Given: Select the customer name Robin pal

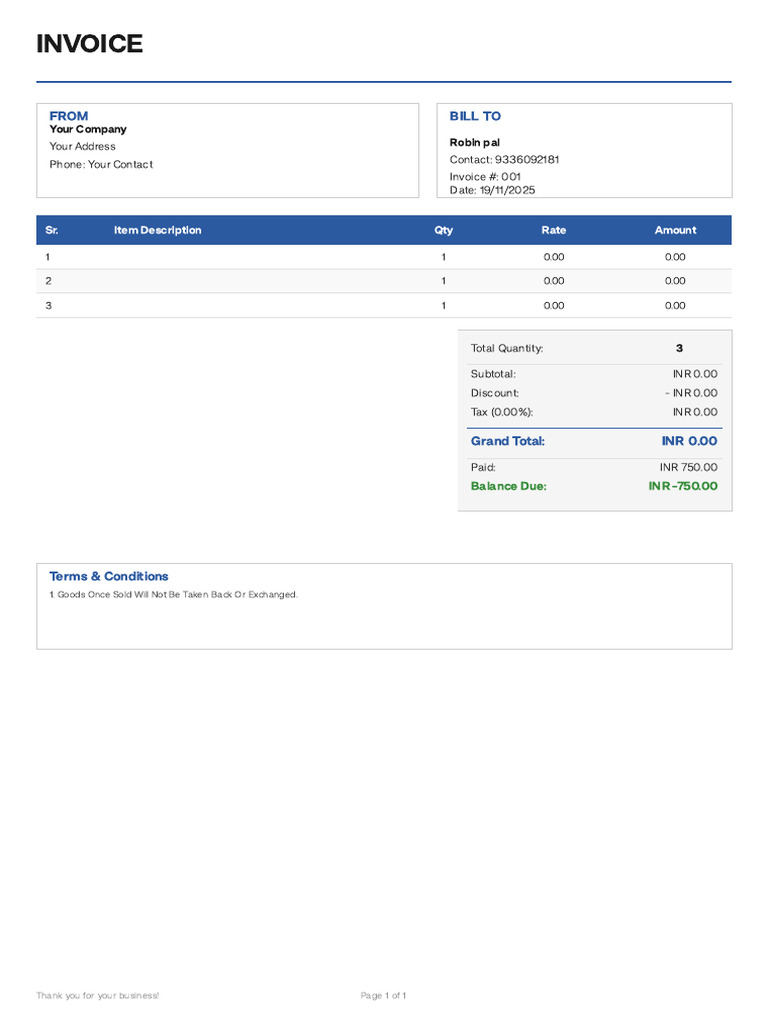Looking at the screenshot, I should (475, 143).
